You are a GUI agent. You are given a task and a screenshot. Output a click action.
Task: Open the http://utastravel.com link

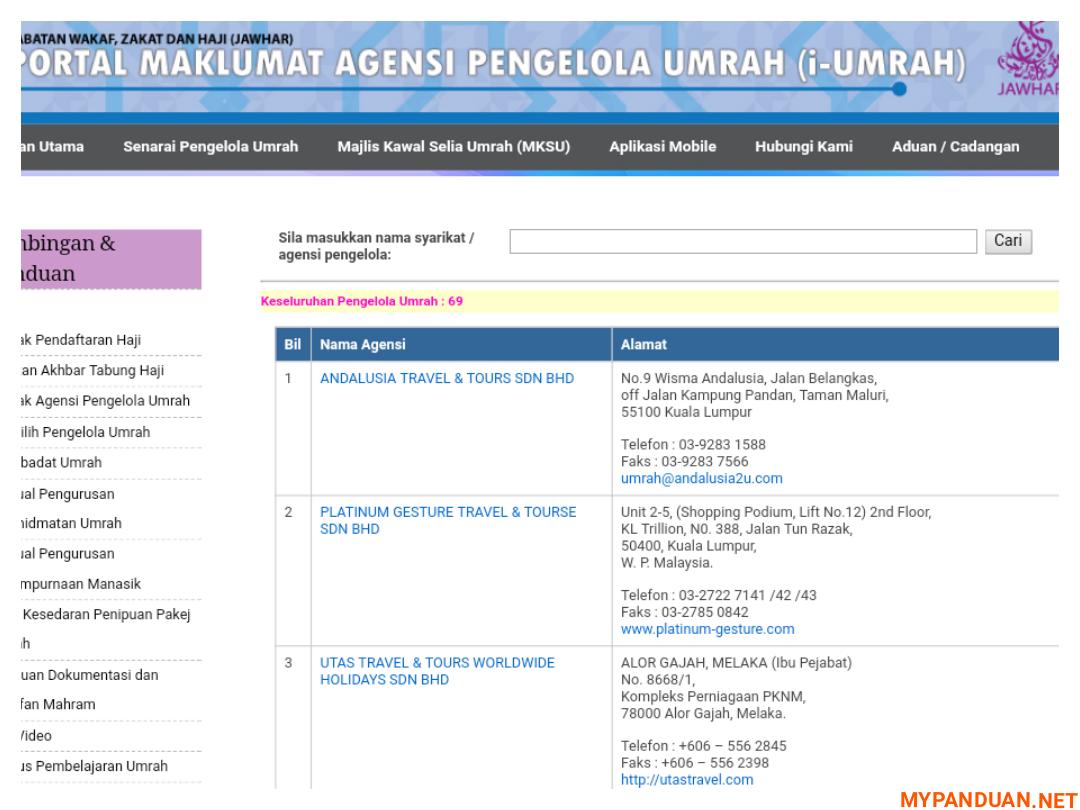pyautogui.click(x=687, y=780)
